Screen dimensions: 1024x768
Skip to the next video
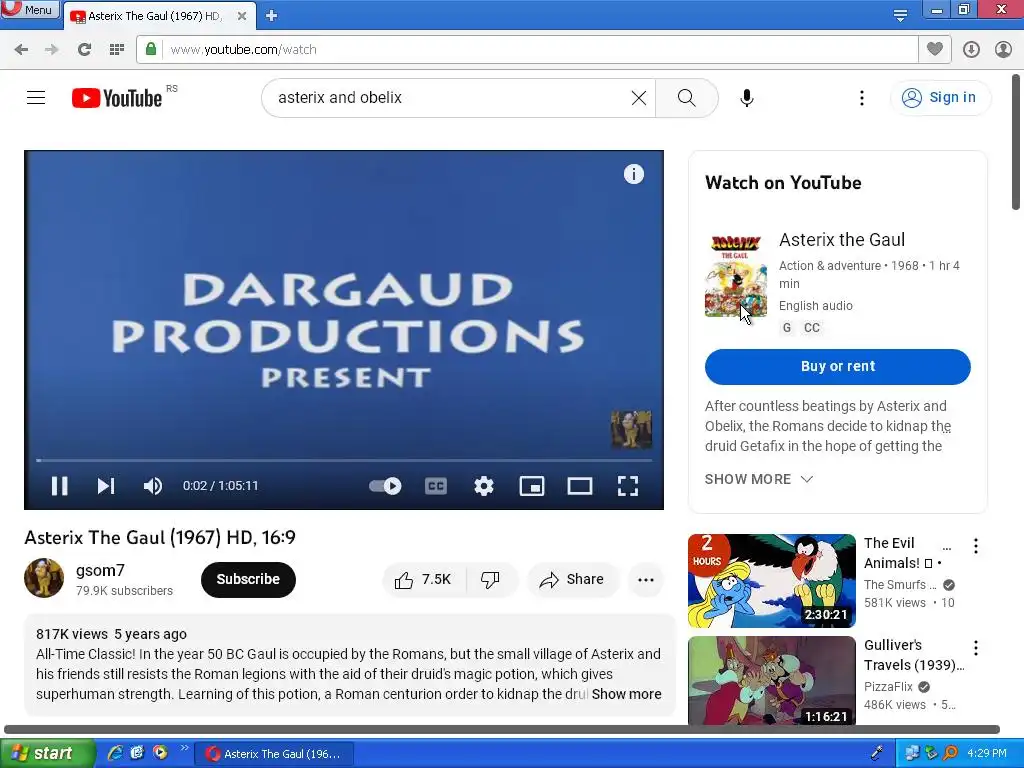tap(106, 486)
